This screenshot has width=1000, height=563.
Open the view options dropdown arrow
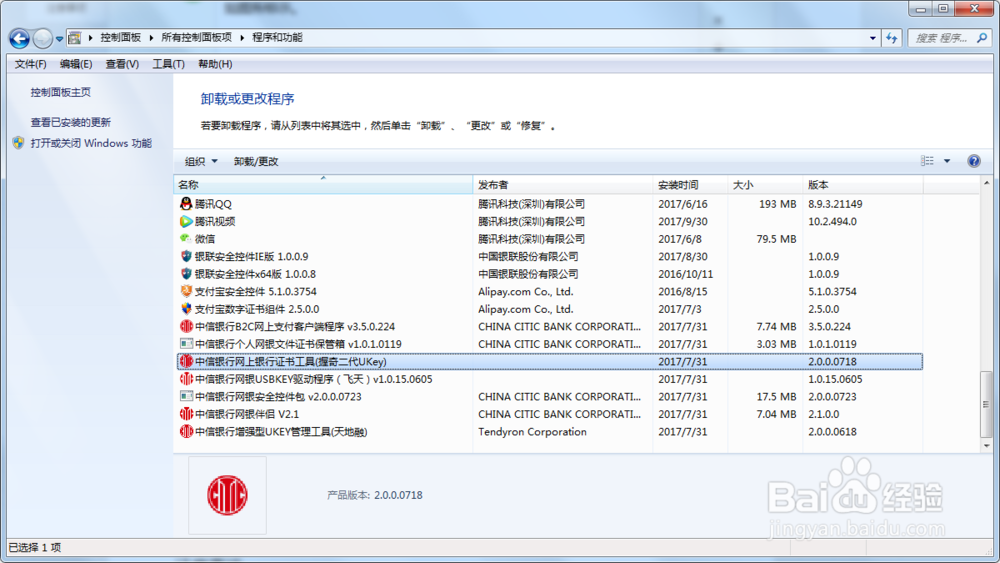pyautogui.click(x=947, y=161)
